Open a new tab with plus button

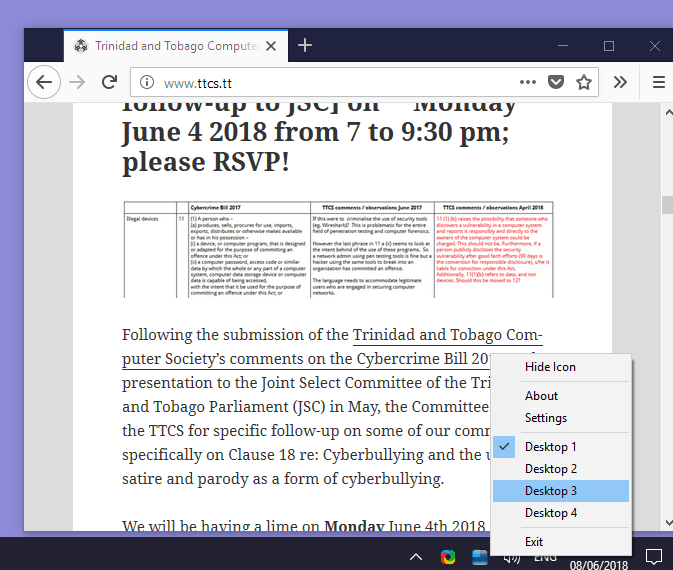pos(305,45)
